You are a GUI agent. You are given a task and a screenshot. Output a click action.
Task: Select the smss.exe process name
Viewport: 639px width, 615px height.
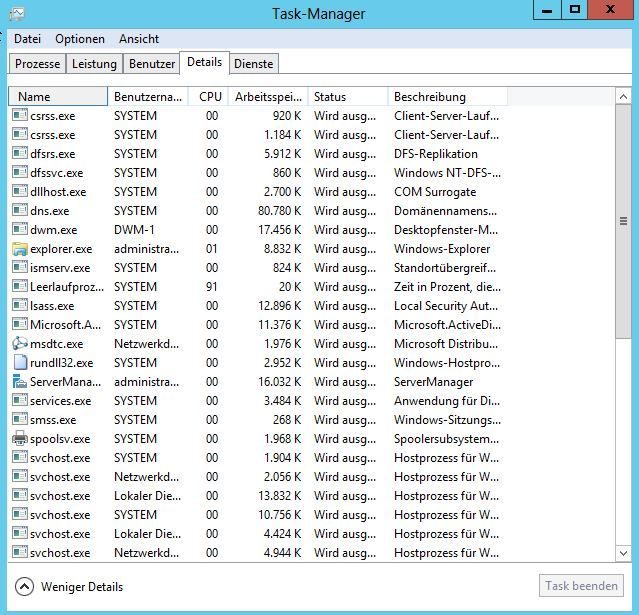[x=53, y=419]
